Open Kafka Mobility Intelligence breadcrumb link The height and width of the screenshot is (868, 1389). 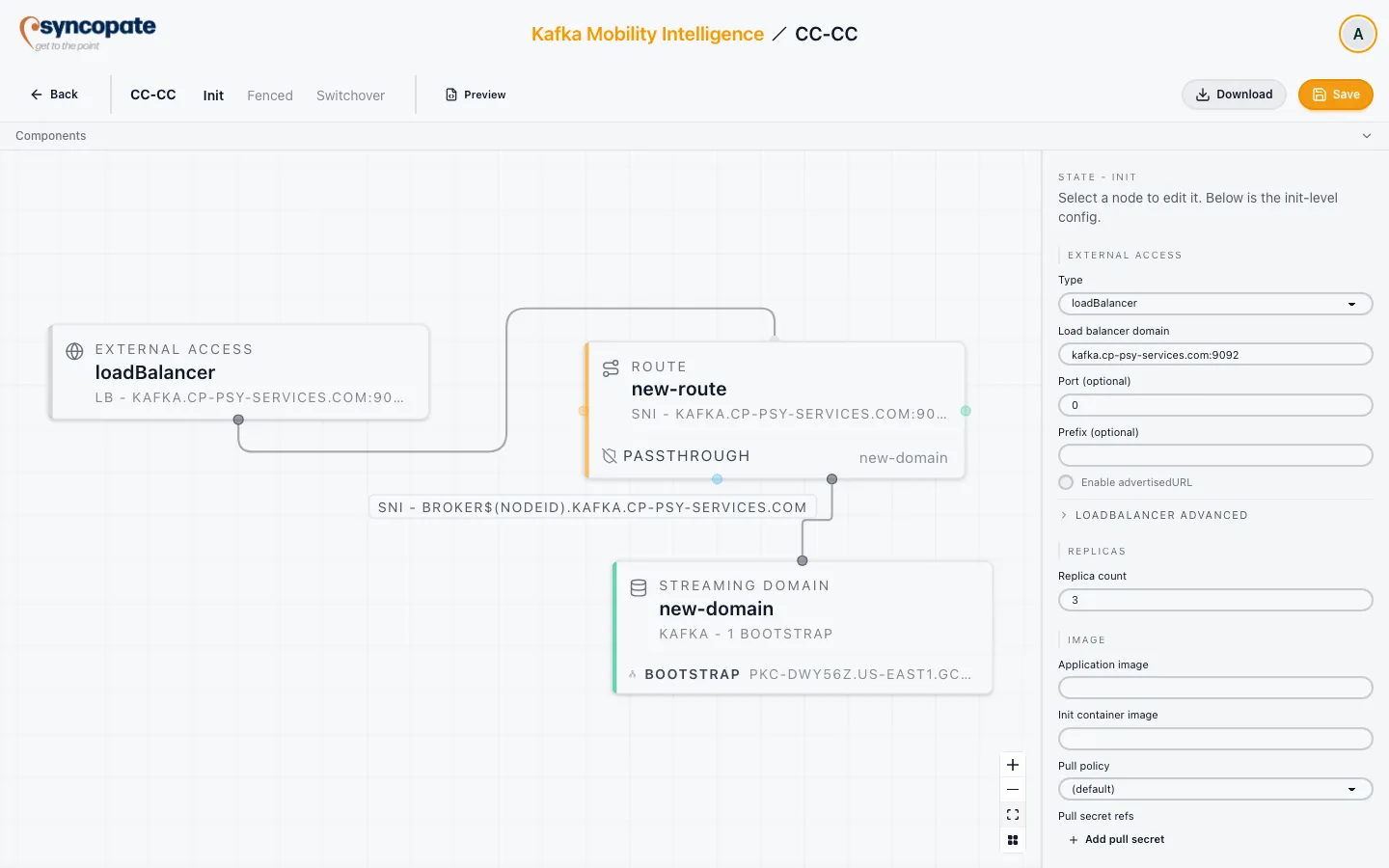pyautogui.click(x=647, y=34)
